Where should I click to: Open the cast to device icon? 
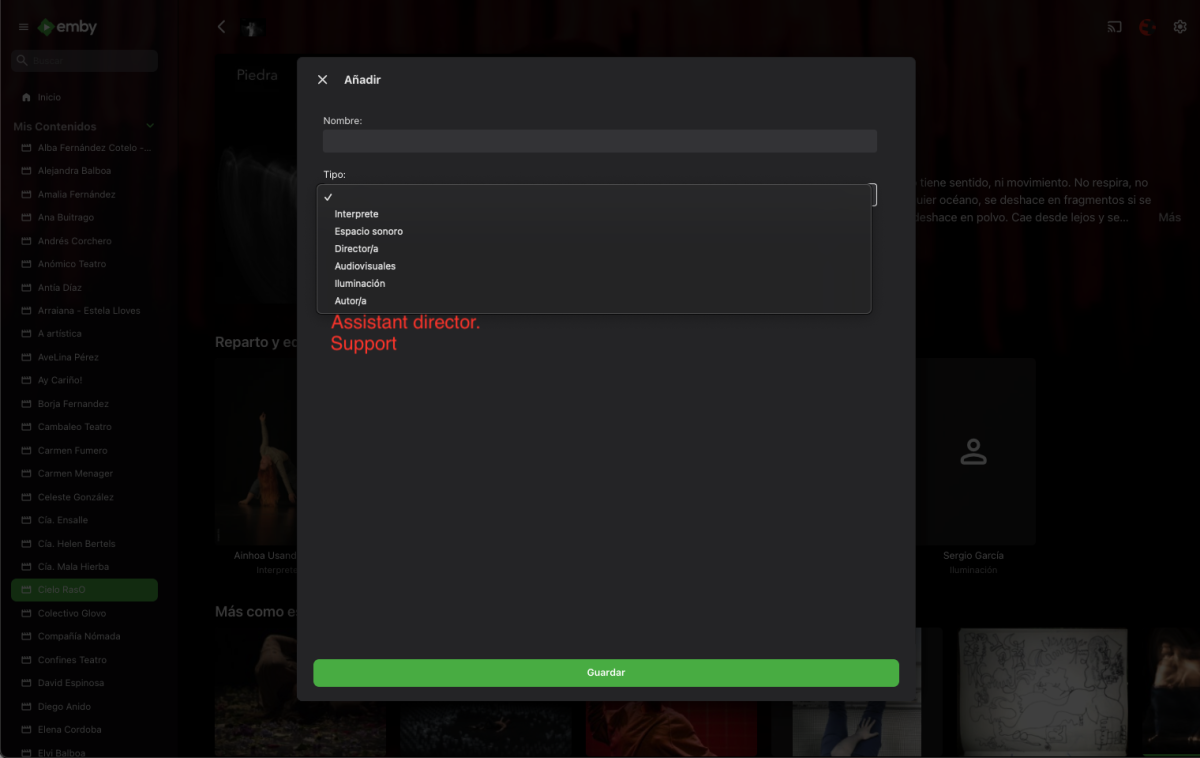tap(1114, 27)
